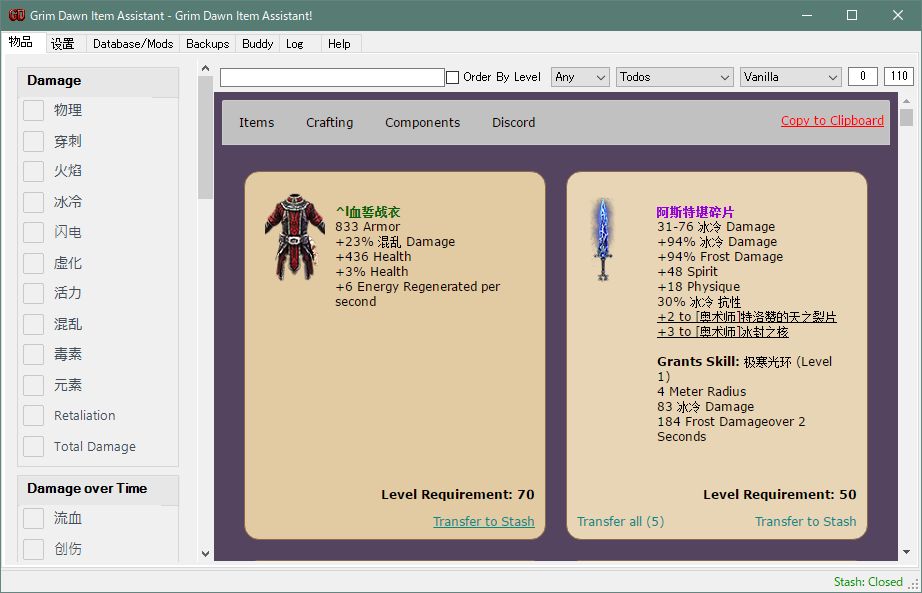Screen dimensions: 922x593
Task: Check the Total Damage filter
Action: (34, 446)
